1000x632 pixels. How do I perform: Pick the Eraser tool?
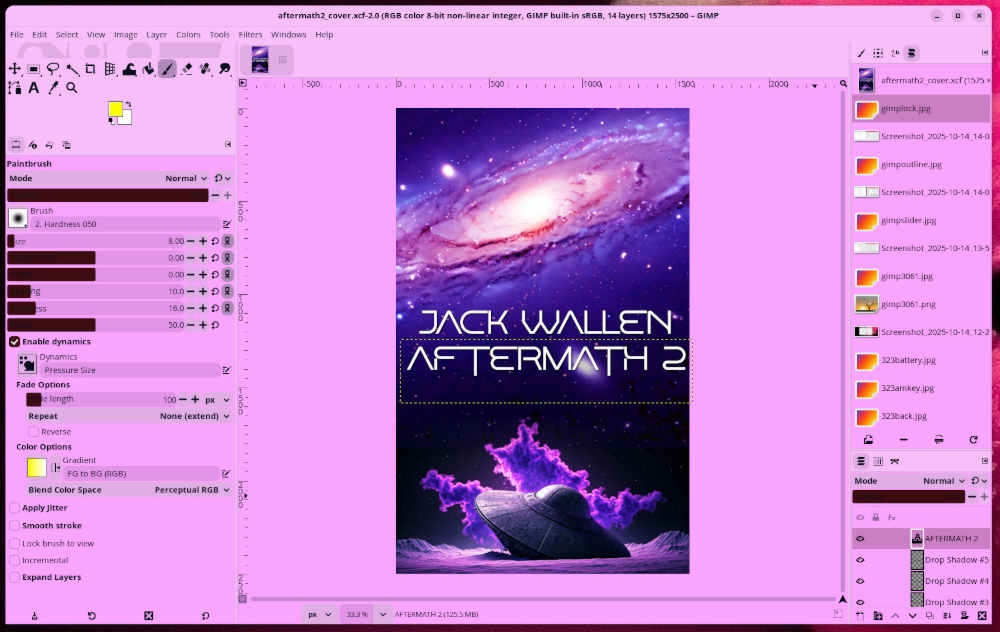click(x=186, y=69)
